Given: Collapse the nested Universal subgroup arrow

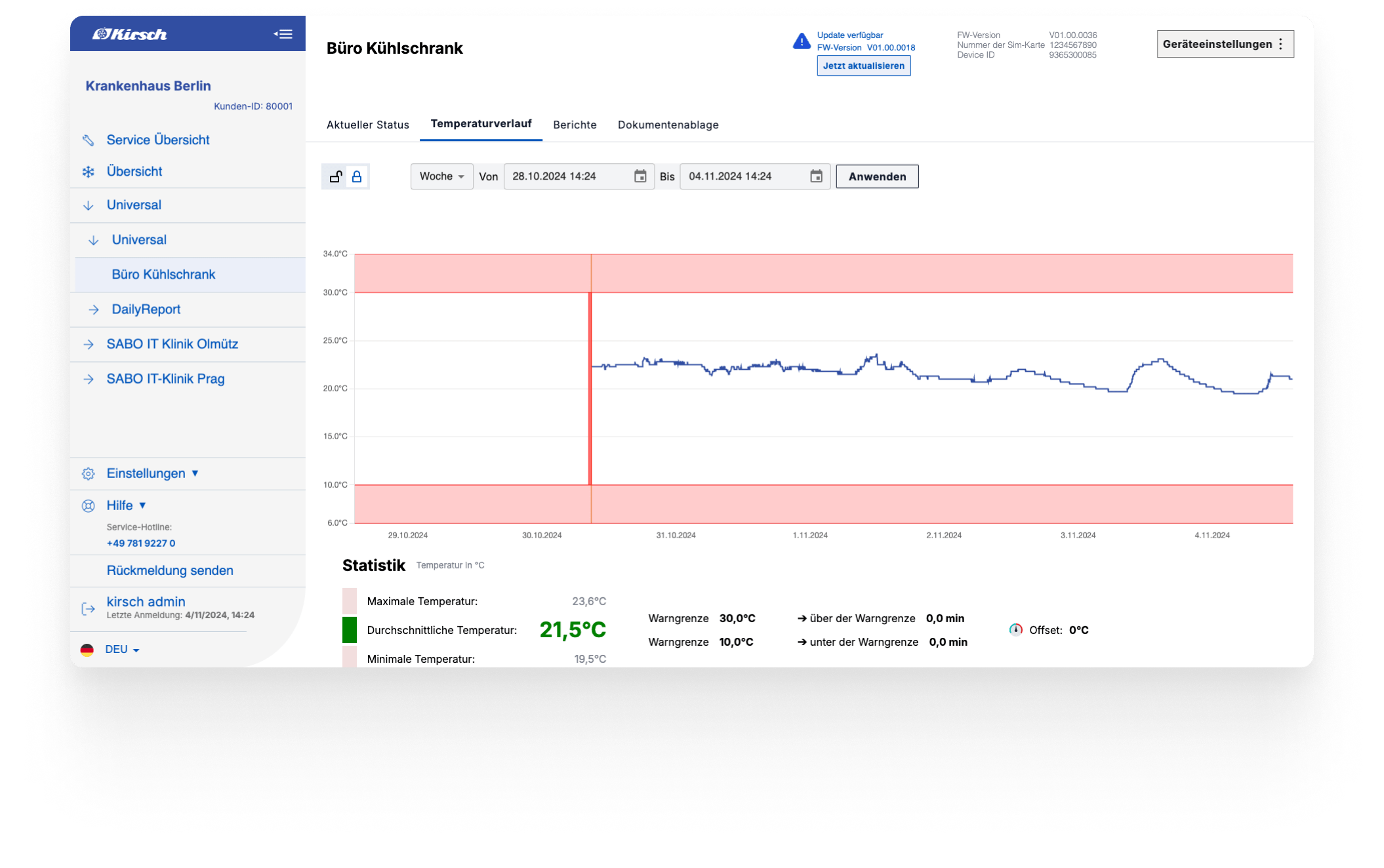Looking at the screenshot, I should coord(94,240).
